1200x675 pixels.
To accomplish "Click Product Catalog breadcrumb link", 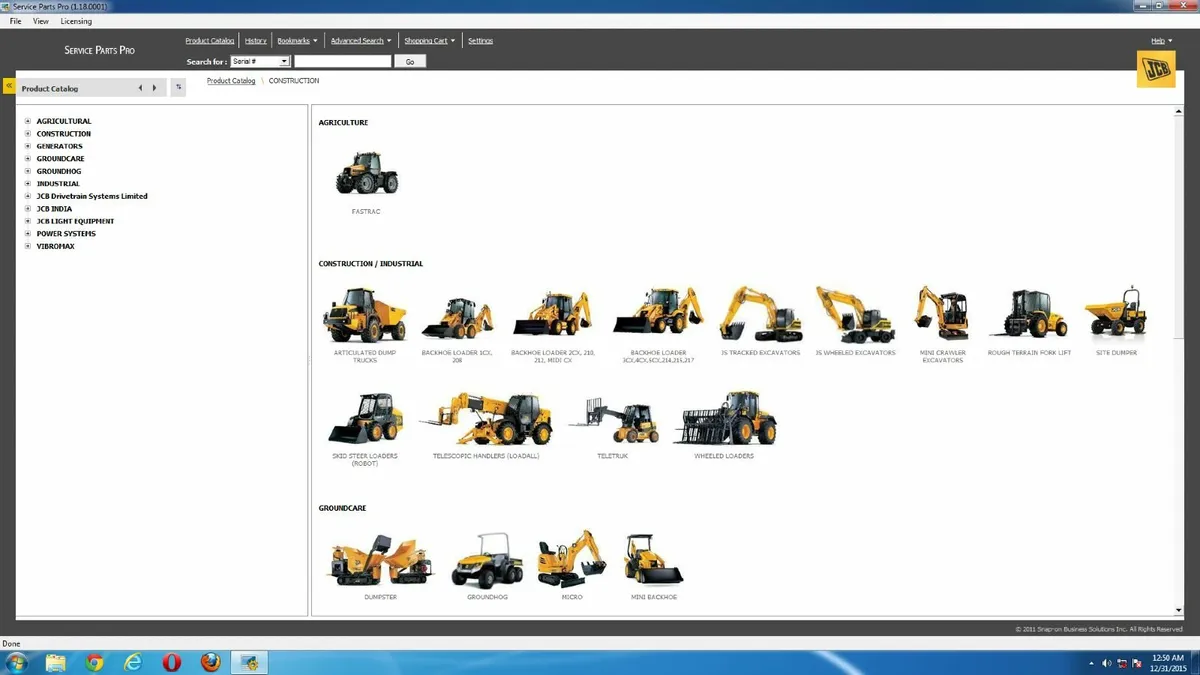I will pos(231,81).
